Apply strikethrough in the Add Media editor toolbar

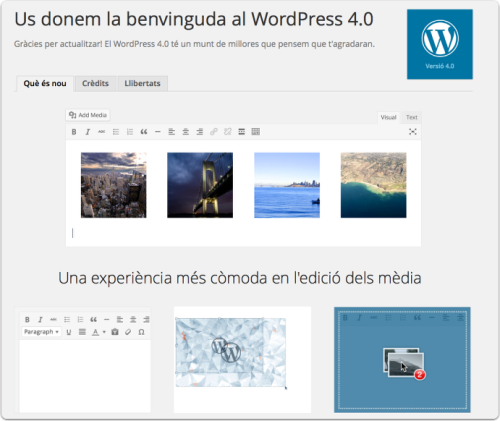pyautogui.click(x=102, y=132)
